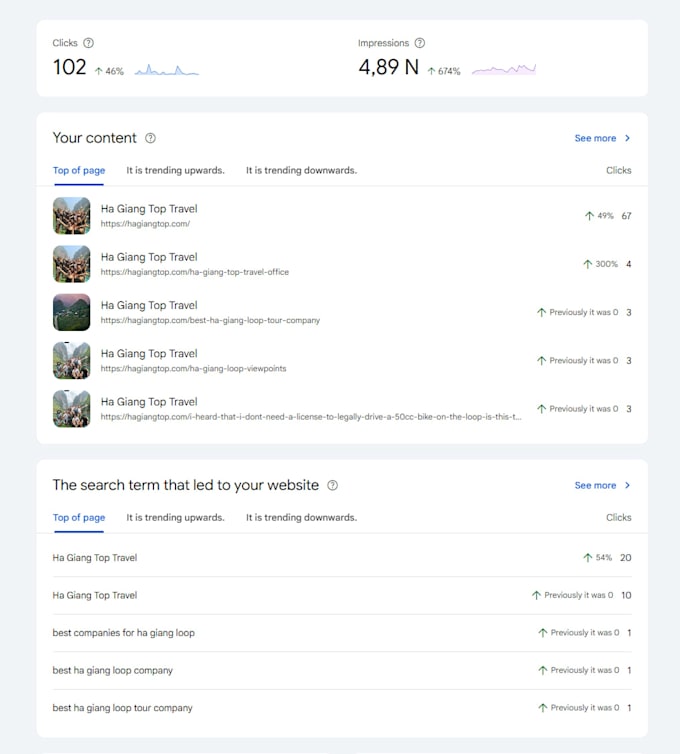Click the 49% increase arrow icon

pos(589,216)
